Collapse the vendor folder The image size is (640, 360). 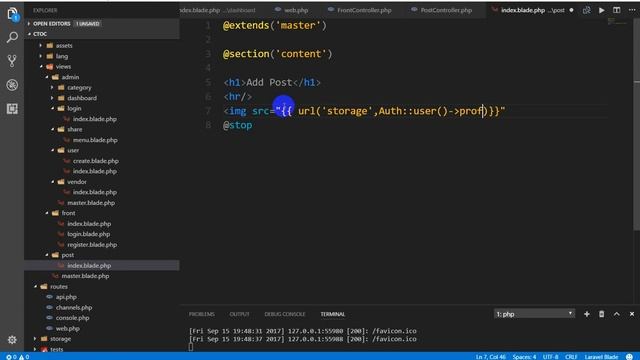coord(76,182)
